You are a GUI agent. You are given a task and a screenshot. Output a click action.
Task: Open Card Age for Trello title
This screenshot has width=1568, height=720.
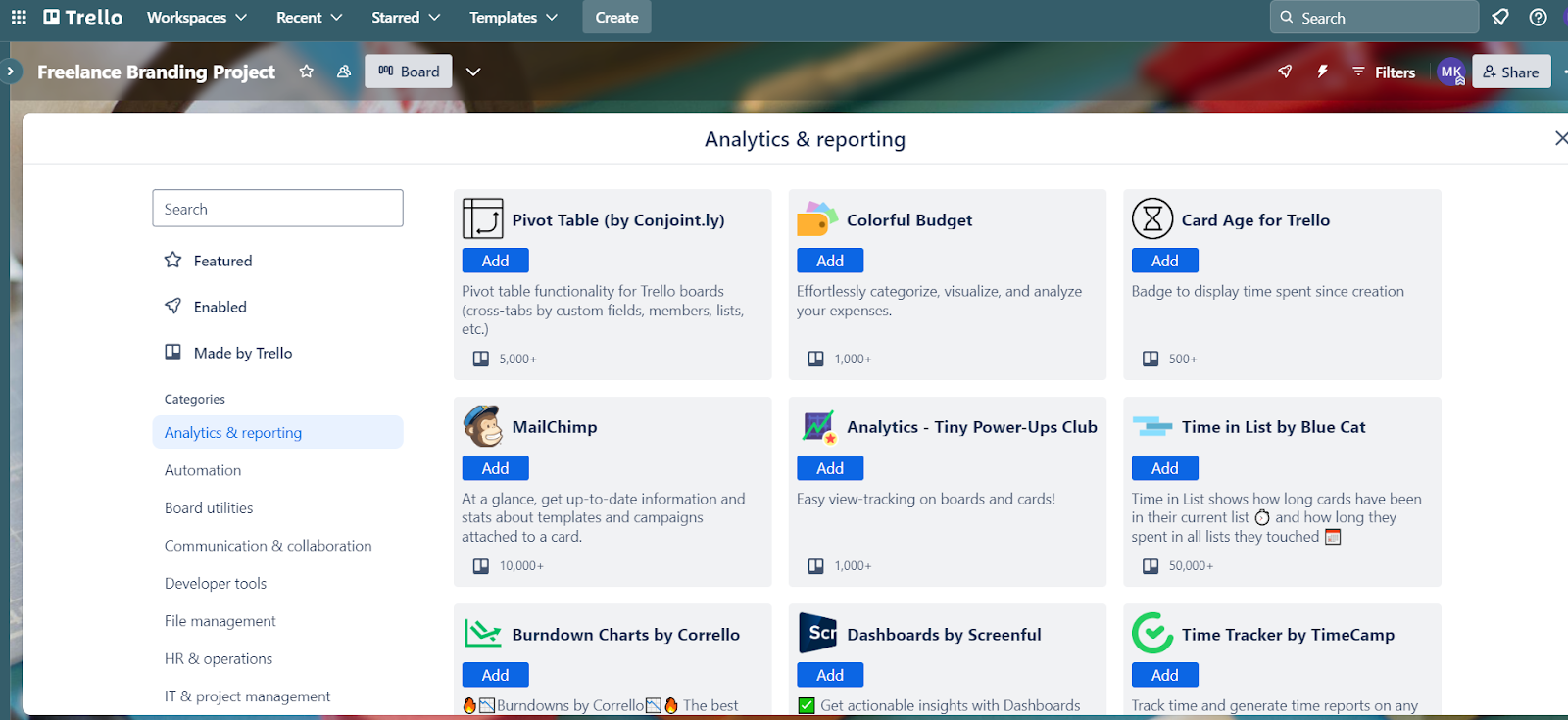tap(1255, 220)
